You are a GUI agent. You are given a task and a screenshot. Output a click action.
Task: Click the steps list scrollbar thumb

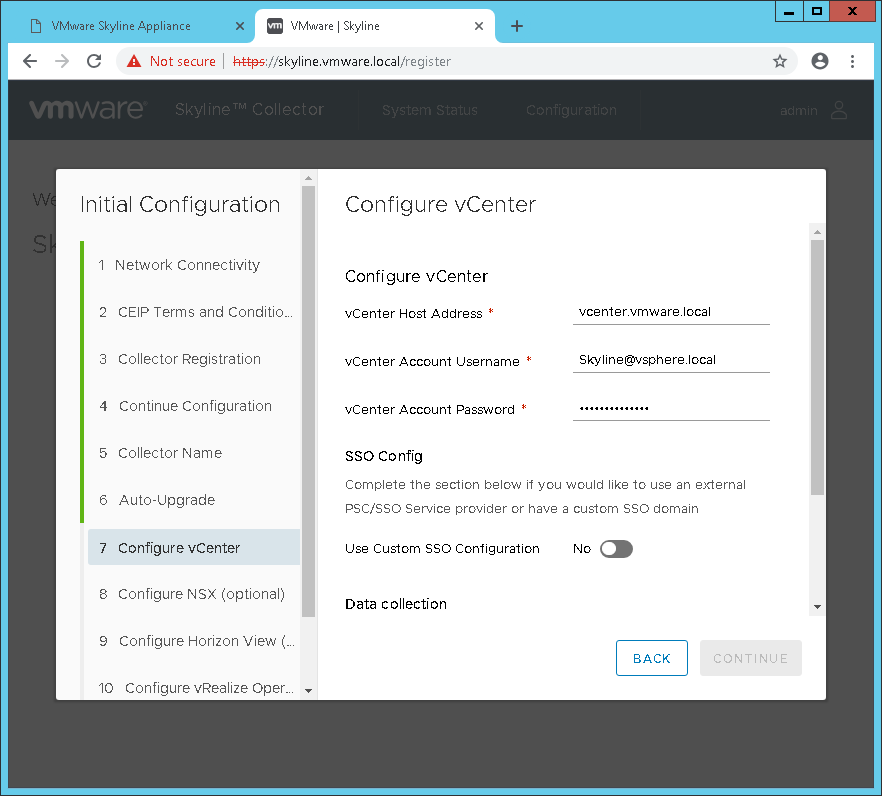308,401
